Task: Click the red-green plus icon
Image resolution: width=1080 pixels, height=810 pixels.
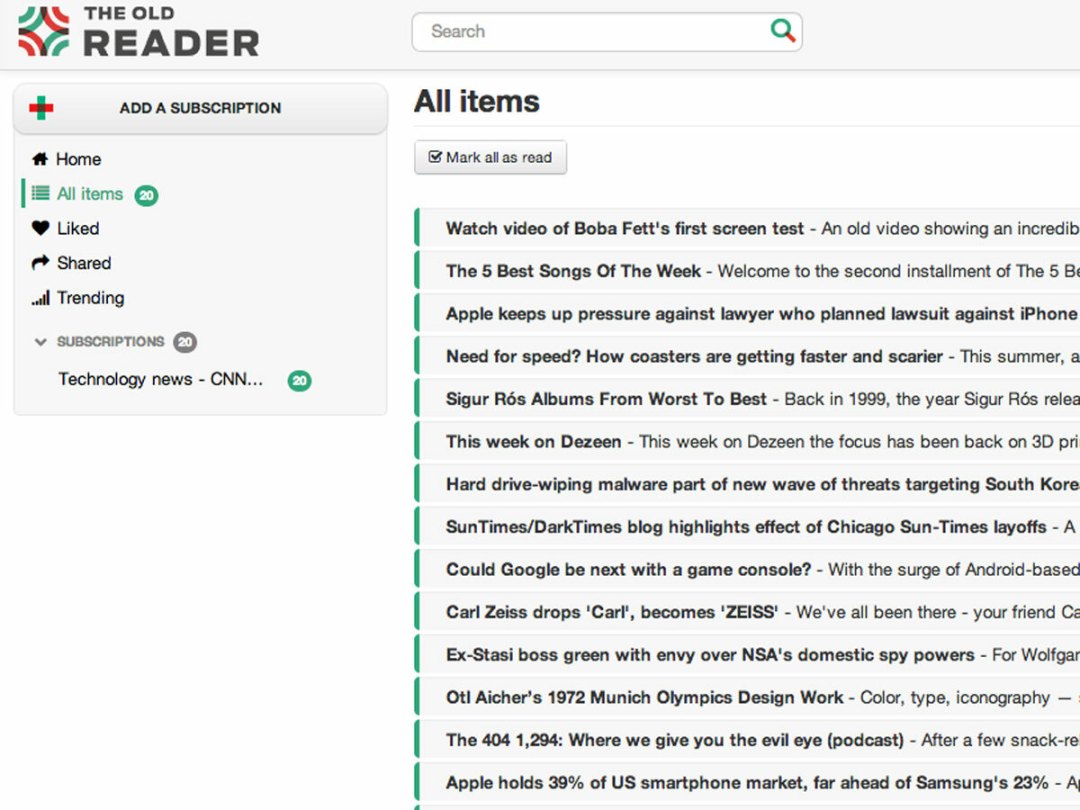Action: coord(41,107)
